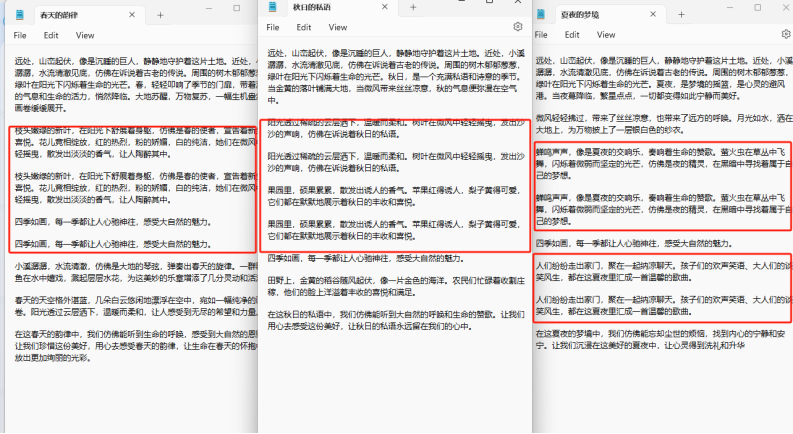Open File menu in 秋日的私语 window

click(273, 27)
